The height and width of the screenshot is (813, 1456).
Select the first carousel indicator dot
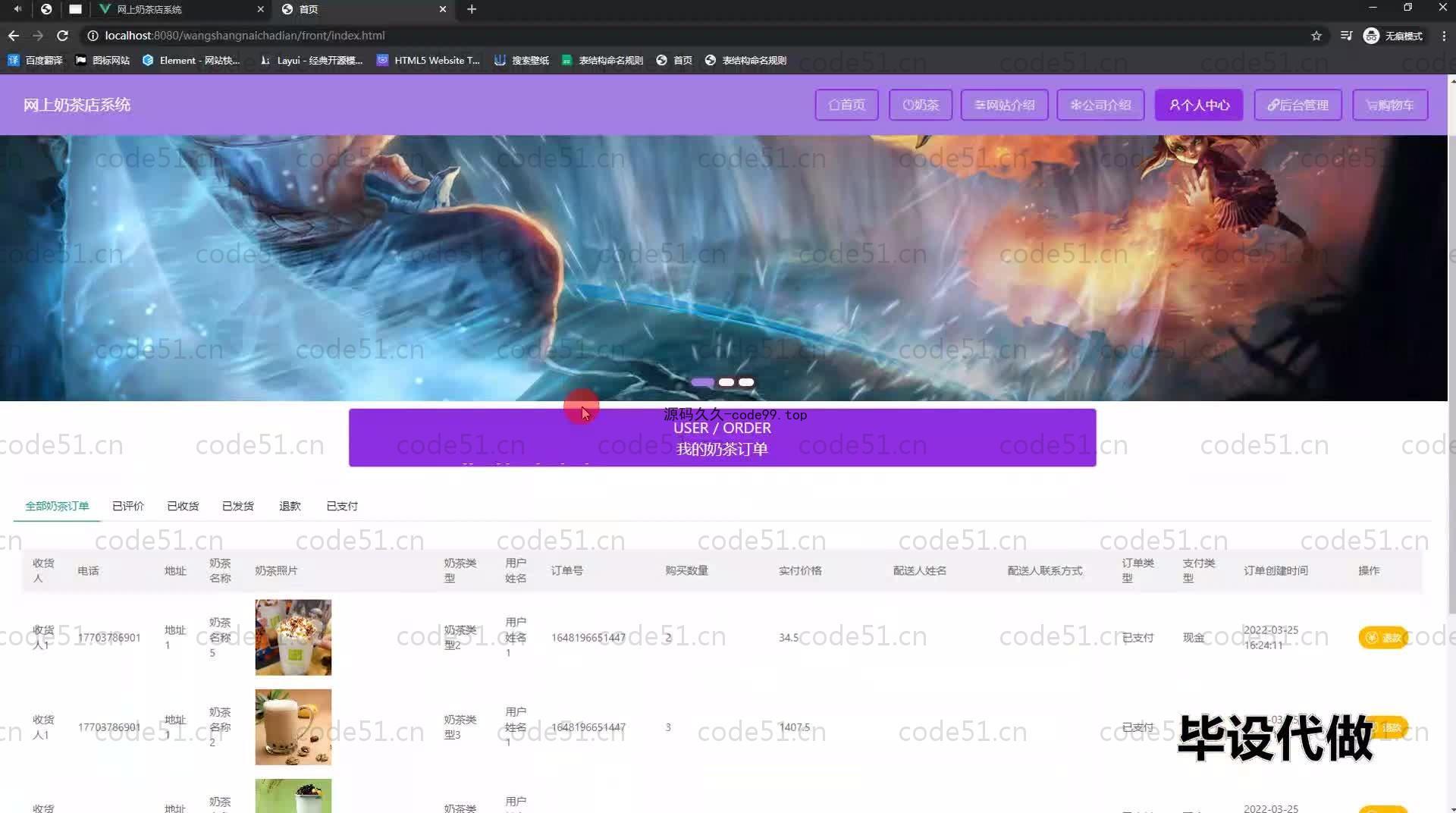702,382
